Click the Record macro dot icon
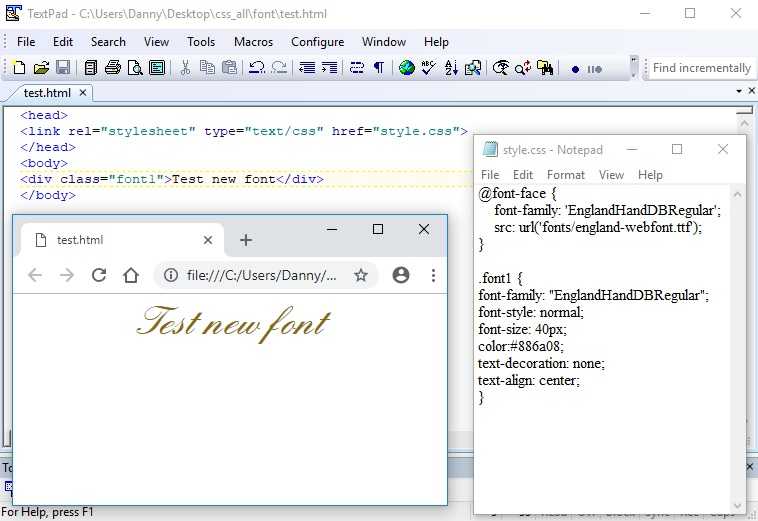 [x=575, y=69]
